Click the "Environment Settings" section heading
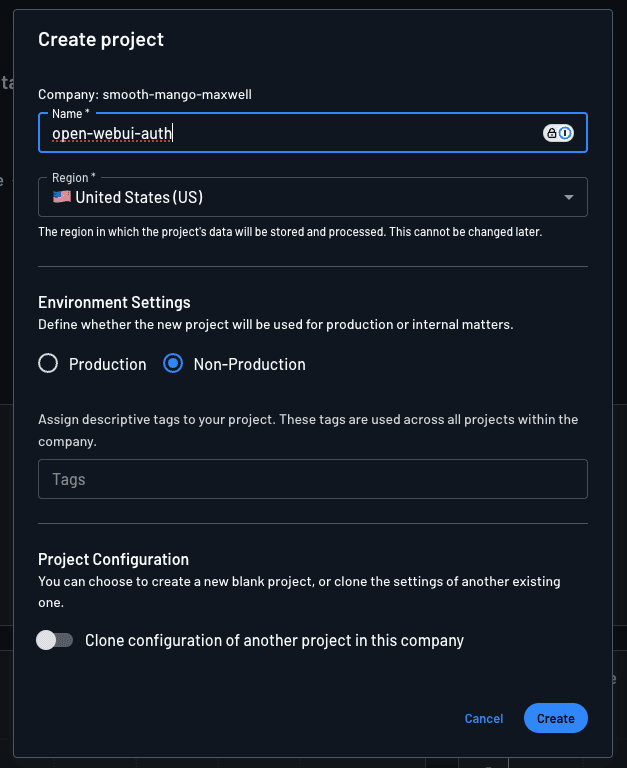 (114, 302)
